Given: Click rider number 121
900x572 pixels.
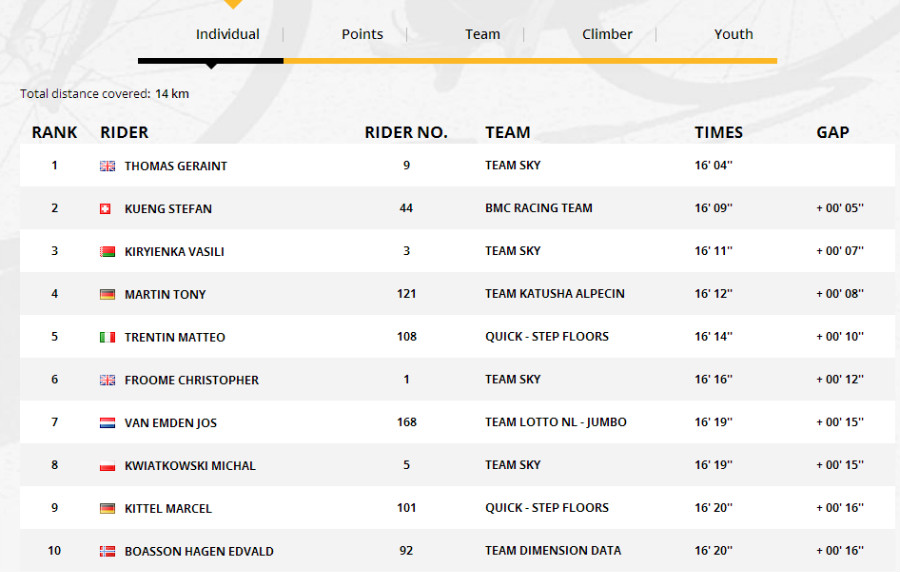Looking at the screenshot, I should [x=406, y=294].
